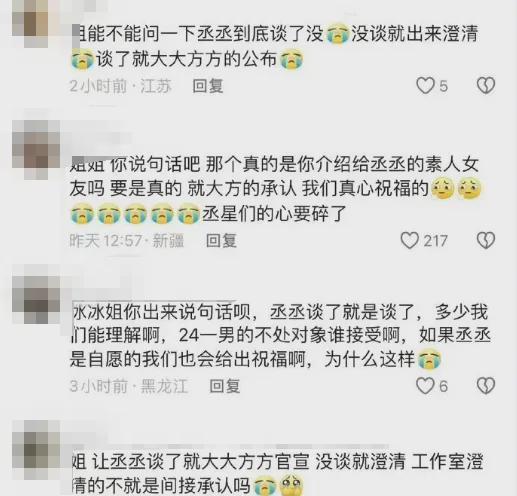
Task: Open the second commenter's avatar
Action: [x=36, y=149]
